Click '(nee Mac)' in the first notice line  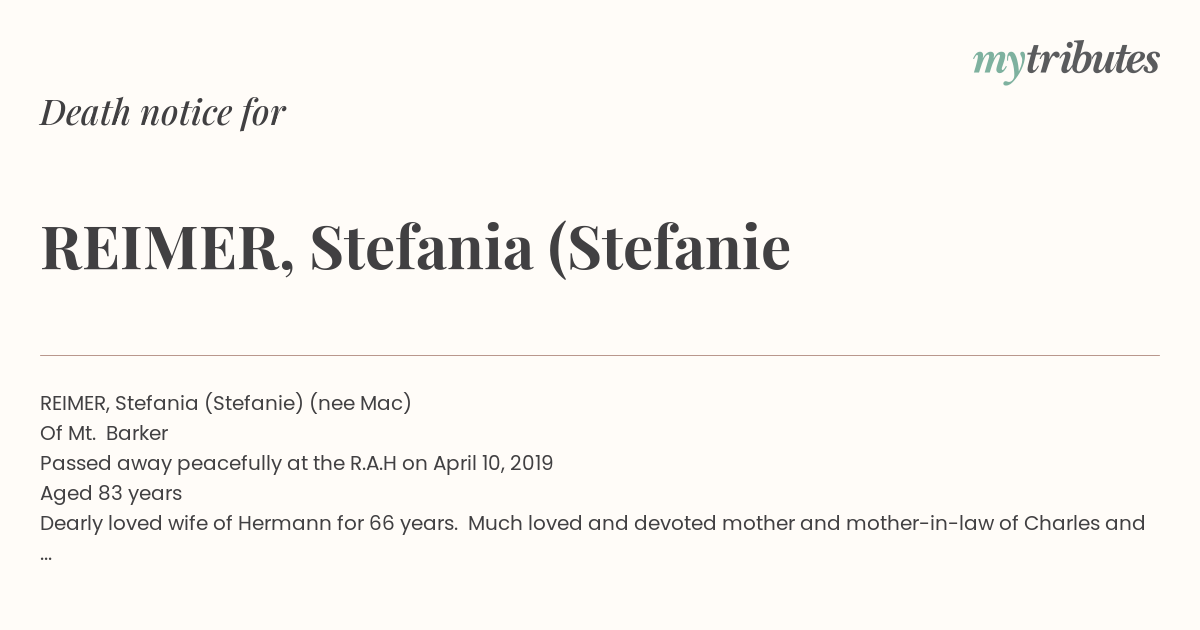(361, 403)
